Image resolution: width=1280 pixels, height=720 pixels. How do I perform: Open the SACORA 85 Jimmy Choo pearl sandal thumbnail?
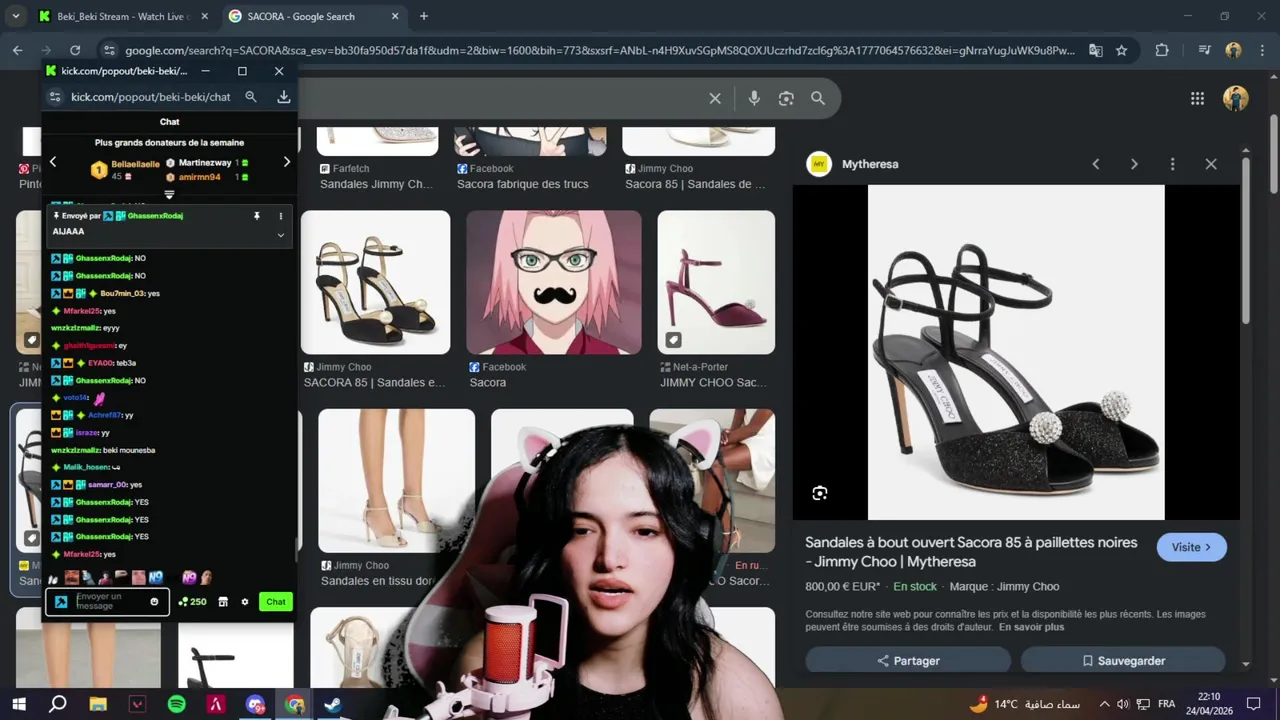coord(375,282)
